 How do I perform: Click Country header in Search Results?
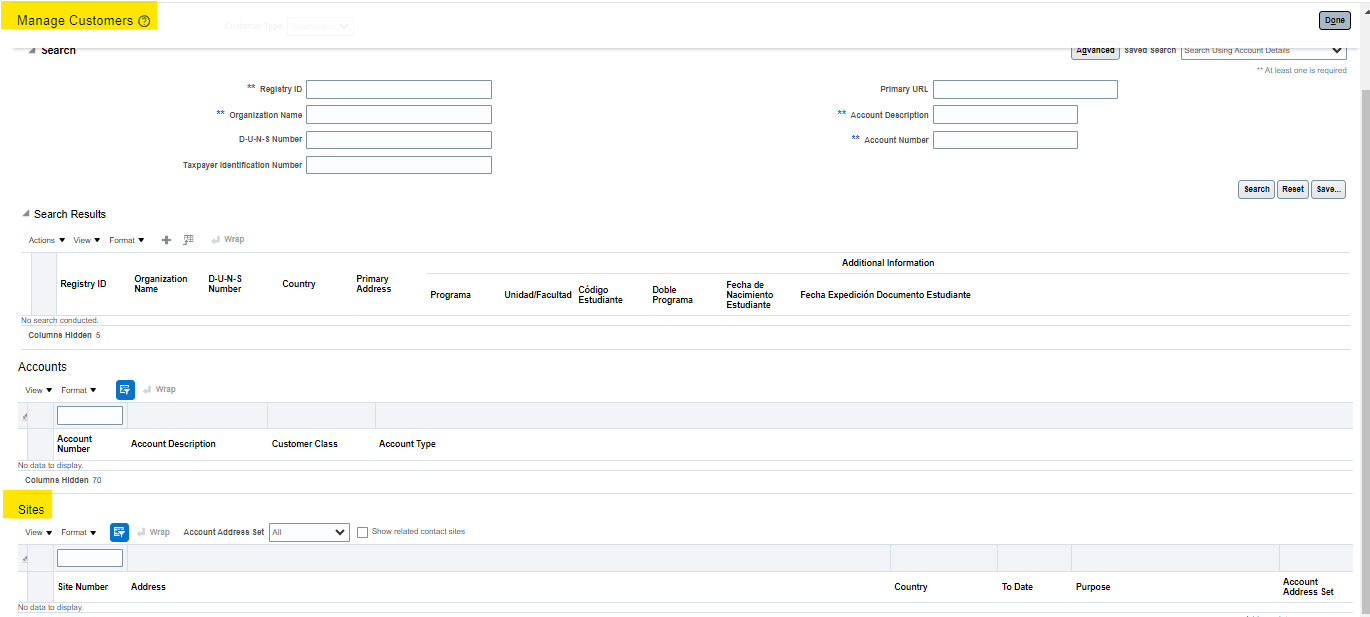[299, 284]
